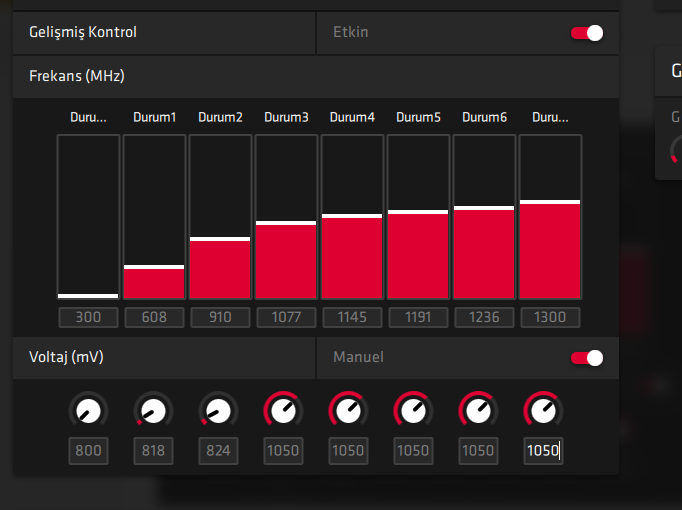Click the voltage knob under Durum6 column
682x510 pixels.
pyautogui.click(x=478, y=410)
